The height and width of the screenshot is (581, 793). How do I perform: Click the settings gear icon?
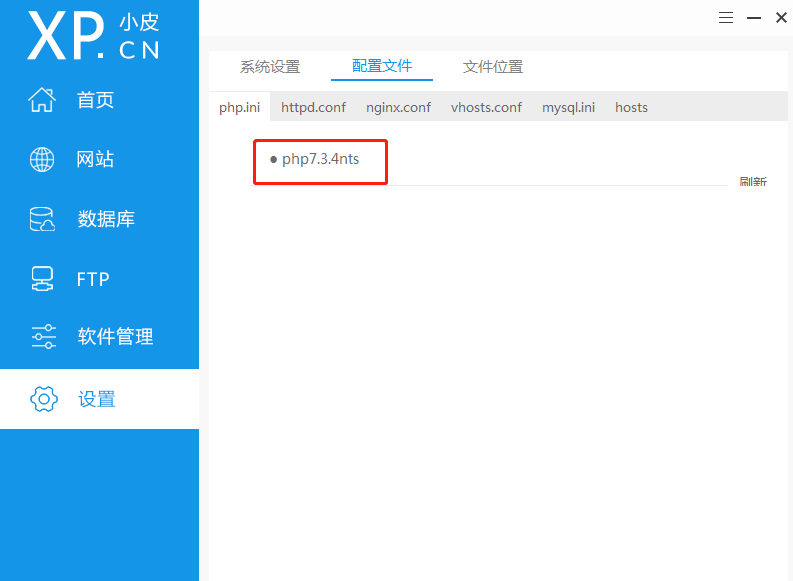[x=44, y=399]
